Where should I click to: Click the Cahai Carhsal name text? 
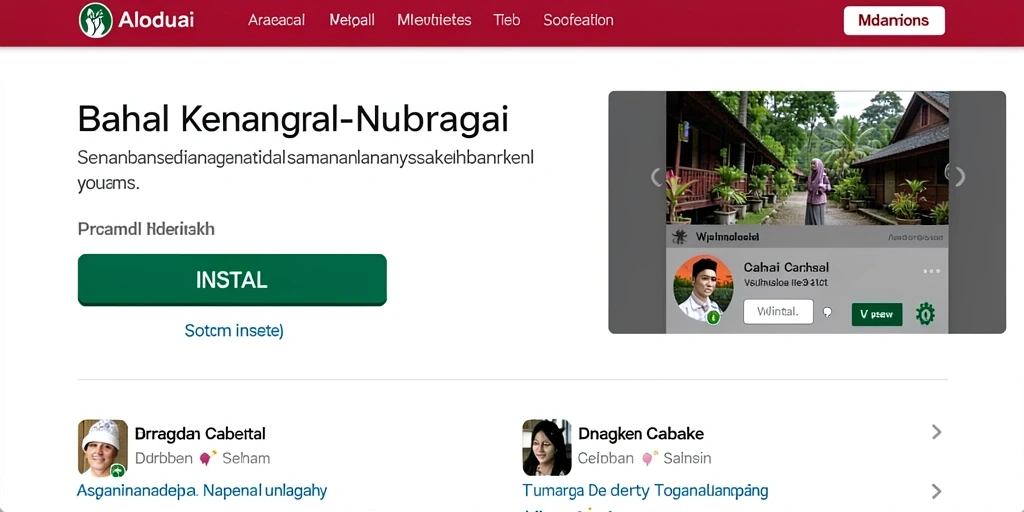click(786, 267)
